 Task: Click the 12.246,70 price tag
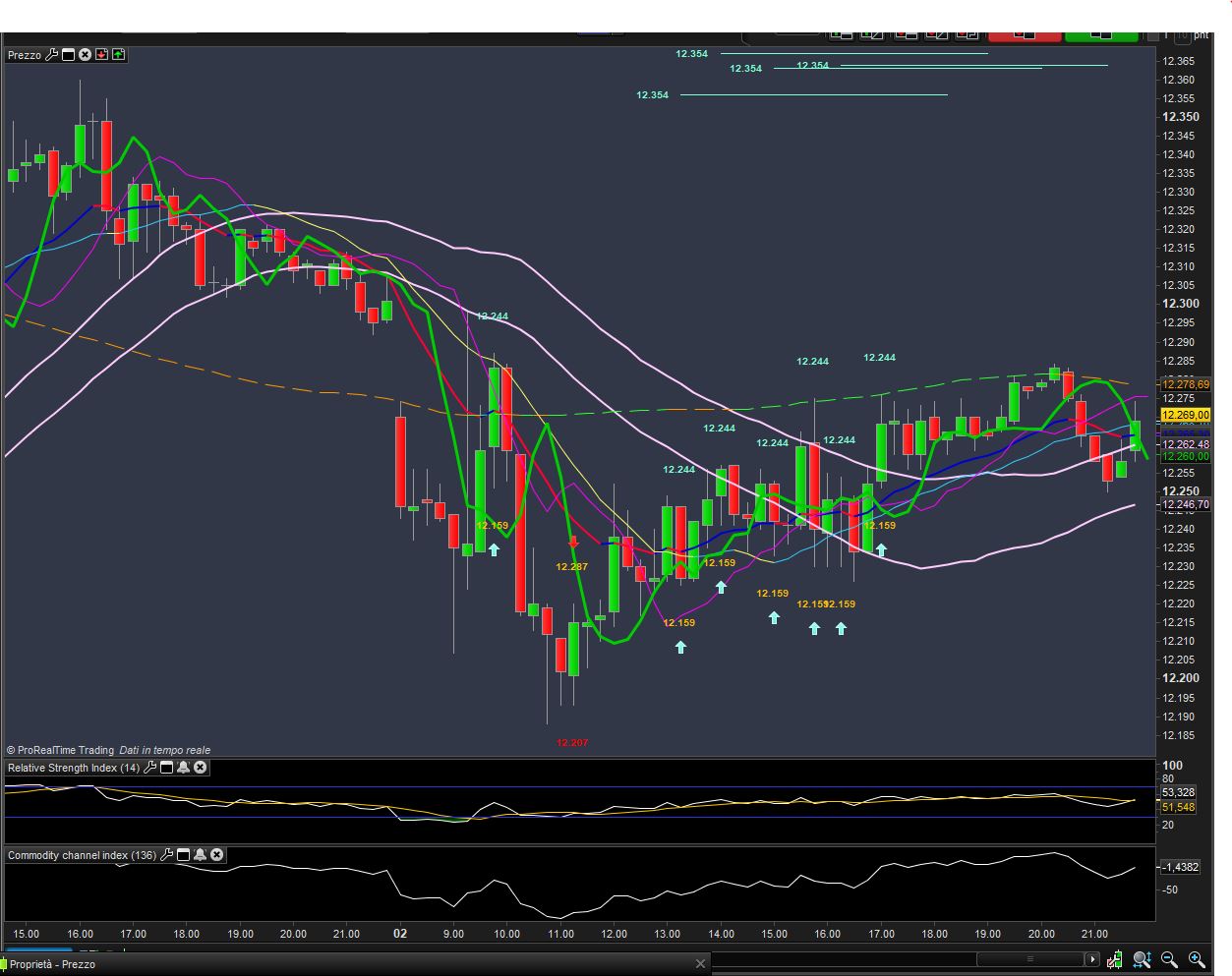click(x=1185, y=505)
